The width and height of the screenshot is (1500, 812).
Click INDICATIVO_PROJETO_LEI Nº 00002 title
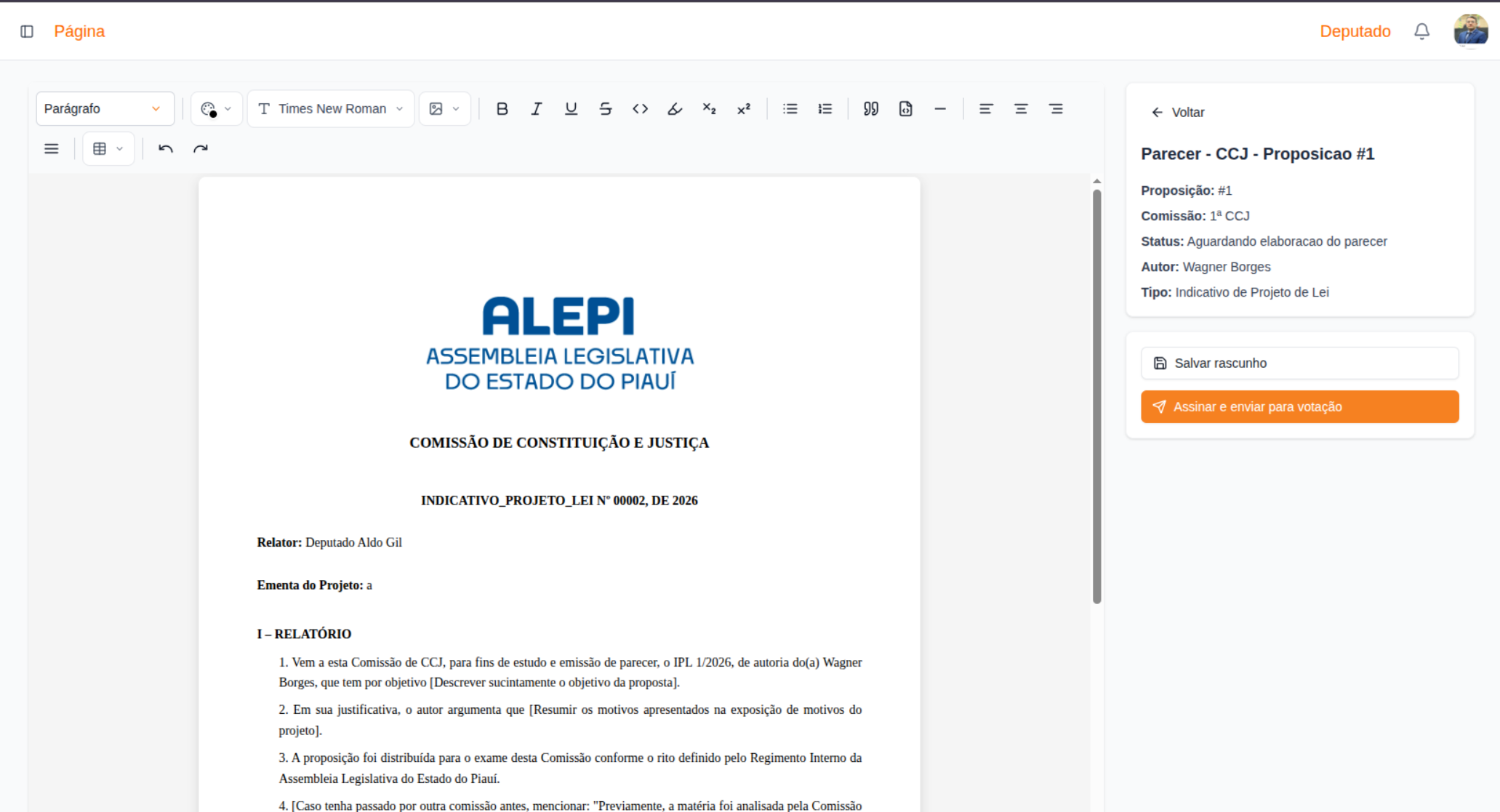pyautogui.click(x=559, y=501)
